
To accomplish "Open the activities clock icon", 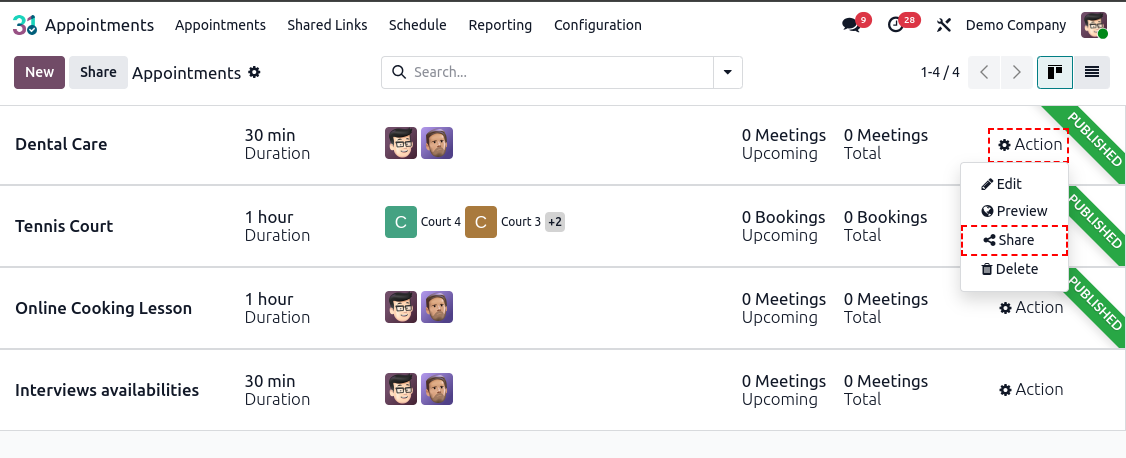I will [x=895, y=25].
